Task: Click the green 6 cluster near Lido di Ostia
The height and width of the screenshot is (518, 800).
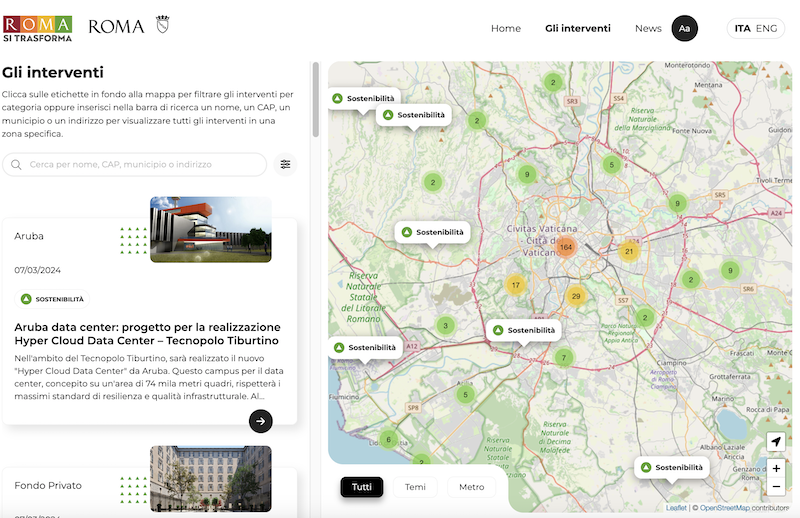Action: [x=389, y=439]
